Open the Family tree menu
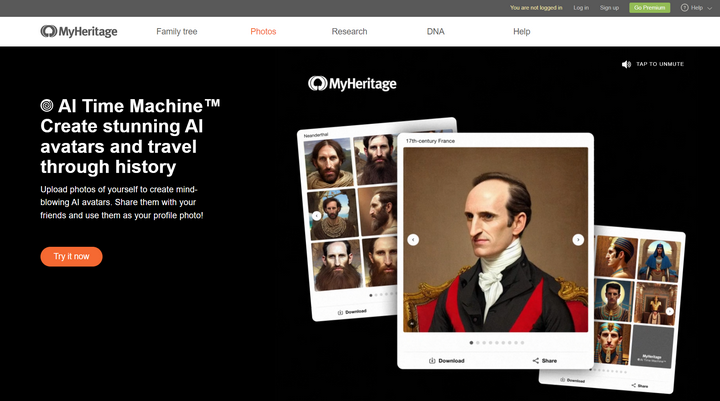The height and width of the screenshot is (401, 720). (177, 31)
